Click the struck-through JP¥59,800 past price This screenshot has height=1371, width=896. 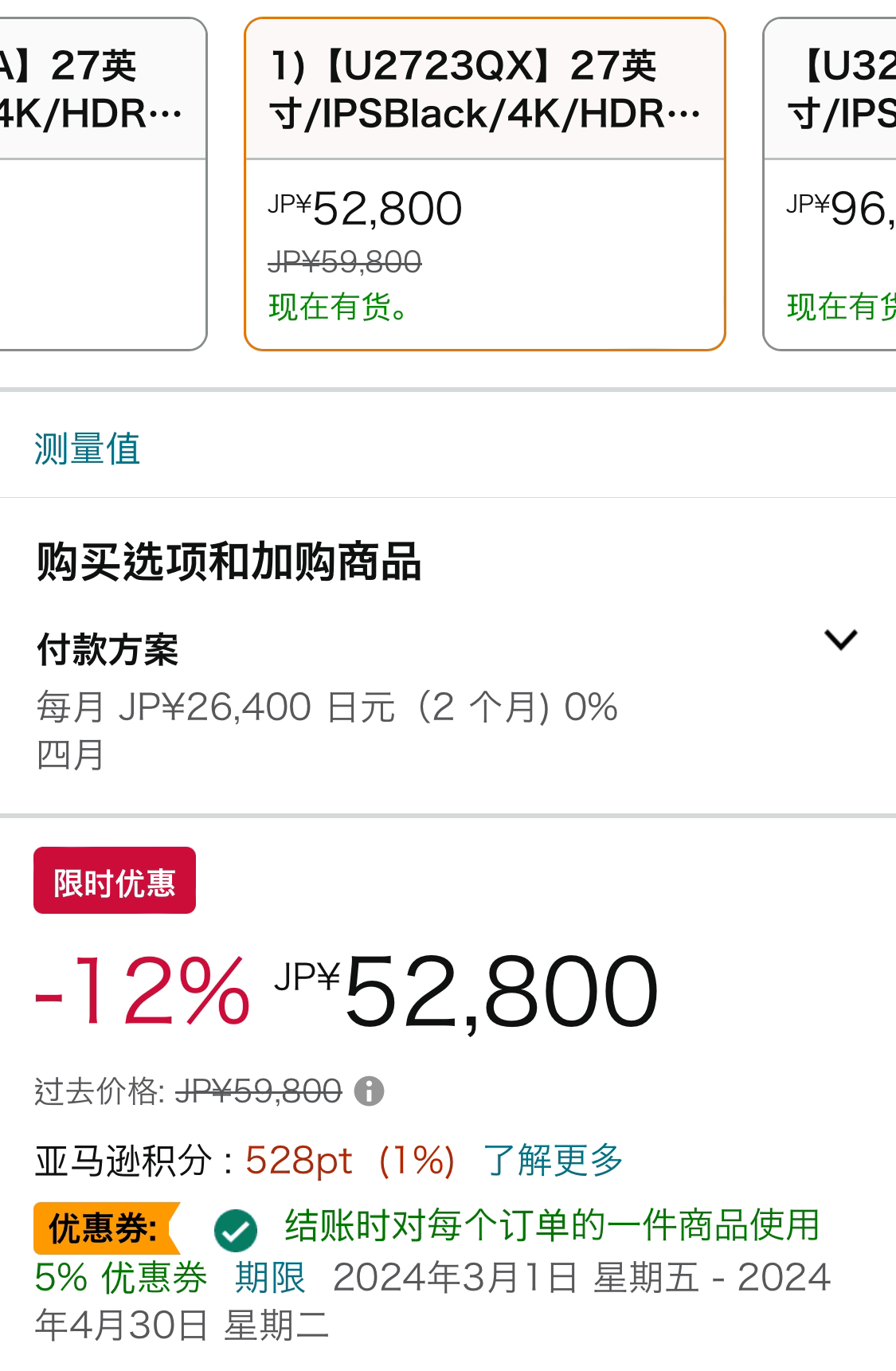click(x=258, y=1091)
